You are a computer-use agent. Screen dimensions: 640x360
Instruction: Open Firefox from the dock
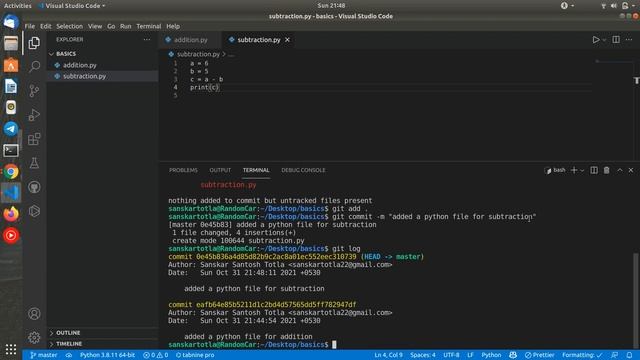tap(11, 214)
